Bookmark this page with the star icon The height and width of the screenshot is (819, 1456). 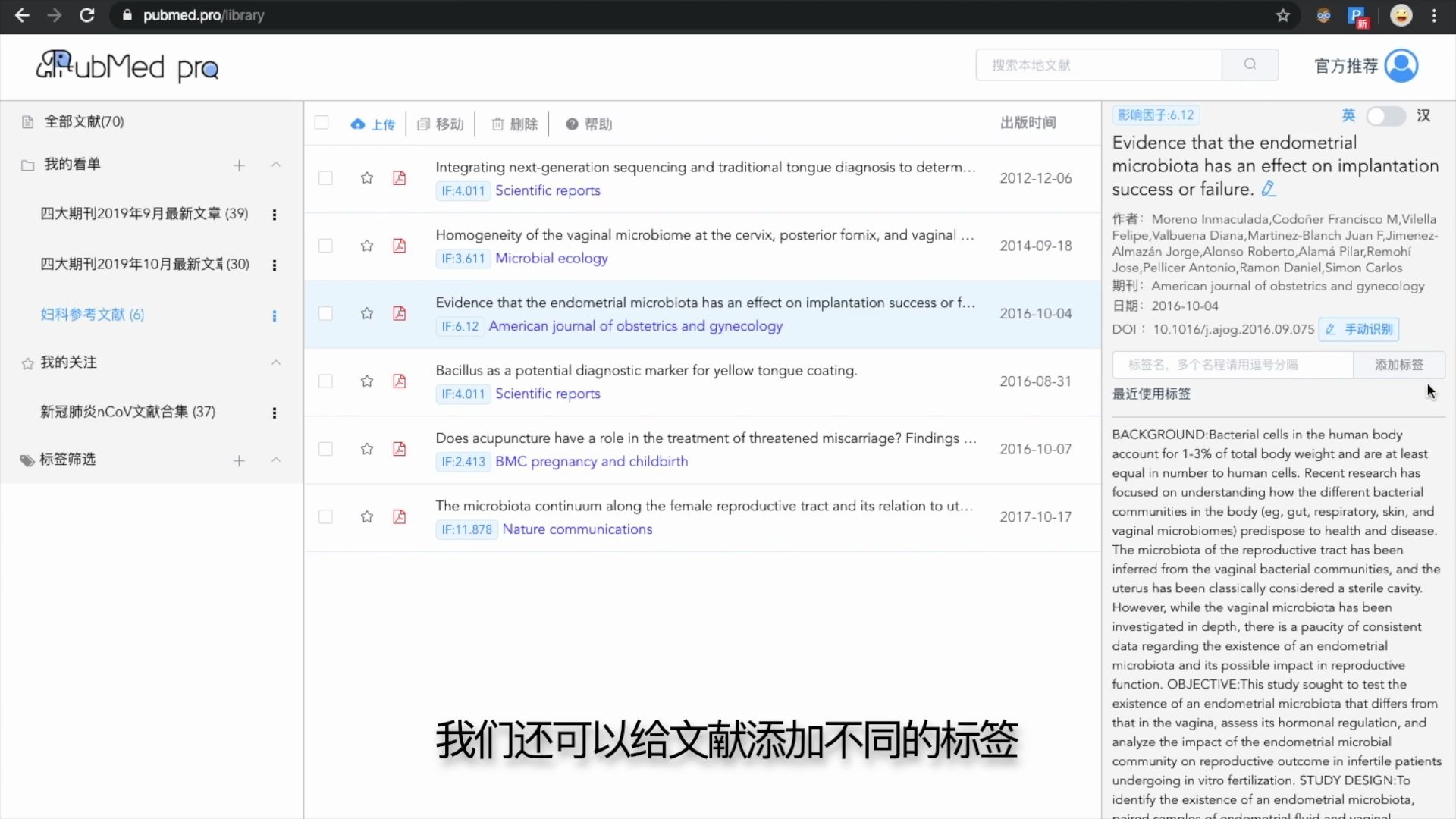pos(1283,15)
